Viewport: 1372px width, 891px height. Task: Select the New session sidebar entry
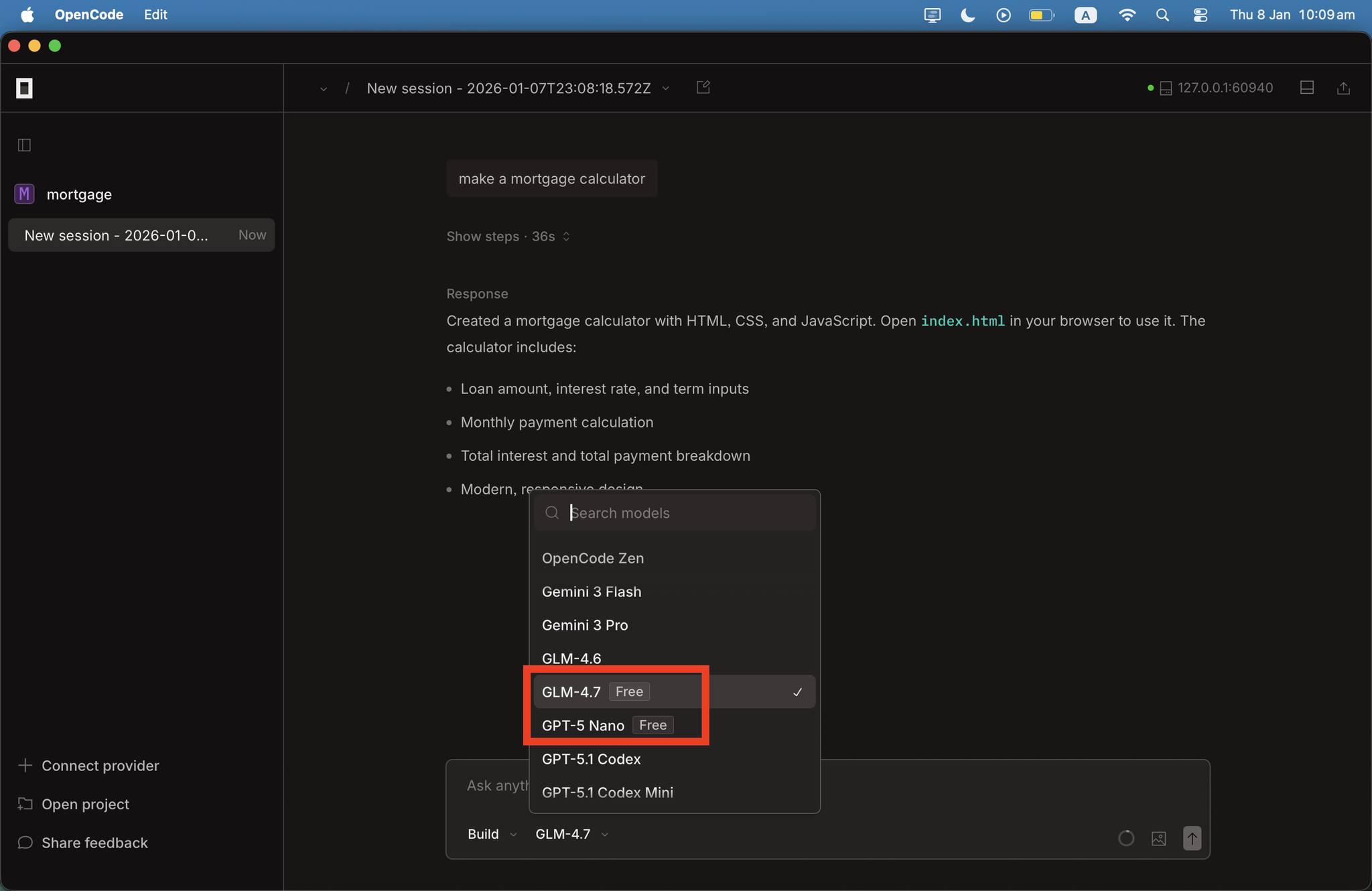141,235
